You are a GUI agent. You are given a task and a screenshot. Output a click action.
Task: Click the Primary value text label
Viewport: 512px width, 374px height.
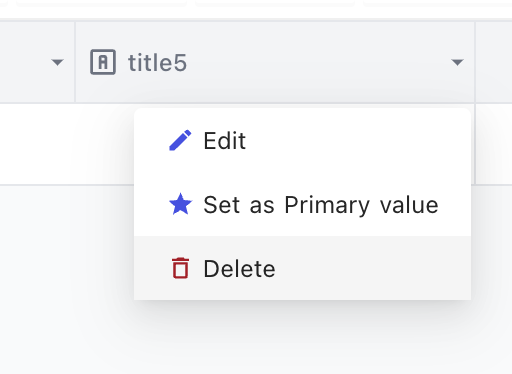click(x=361, y=205)
